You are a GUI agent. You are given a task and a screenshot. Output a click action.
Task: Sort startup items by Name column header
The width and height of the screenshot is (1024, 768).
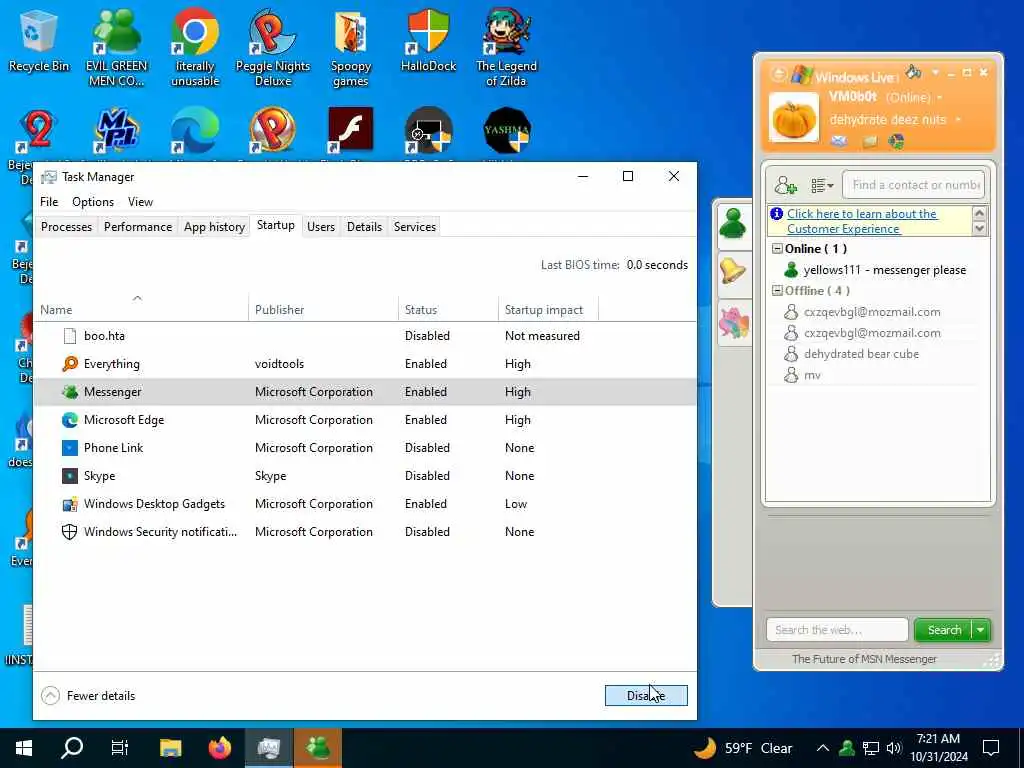pos(140,310)
